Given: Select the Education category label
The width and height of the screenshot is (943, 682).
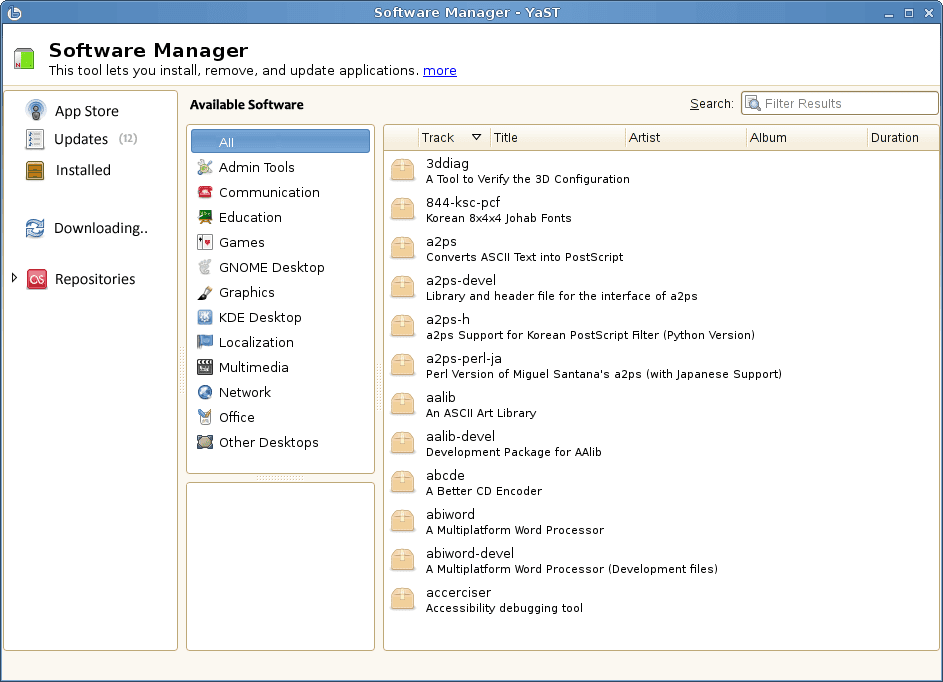Looking at the screenshot, I should click(250, 217).
